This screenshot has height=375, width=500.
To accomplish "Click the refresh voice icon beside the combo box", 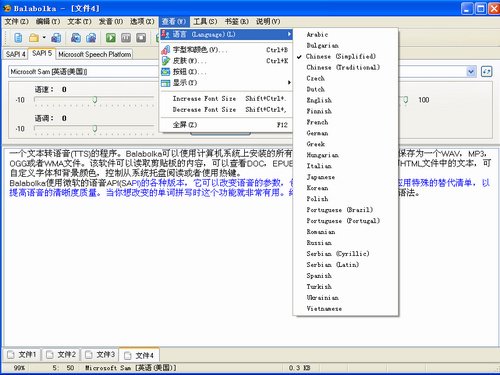I will pyautogui.click(x=486, y=72).
